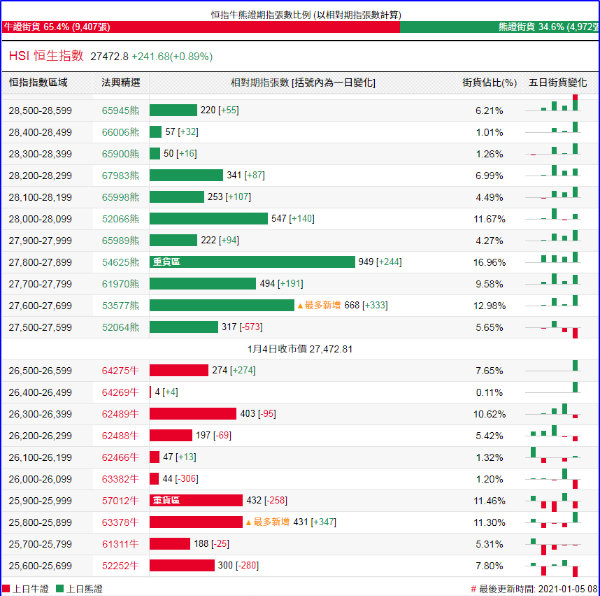Open warrant link 67983熊
This screenshot has height=596, width=600.
tap(120, 176)
